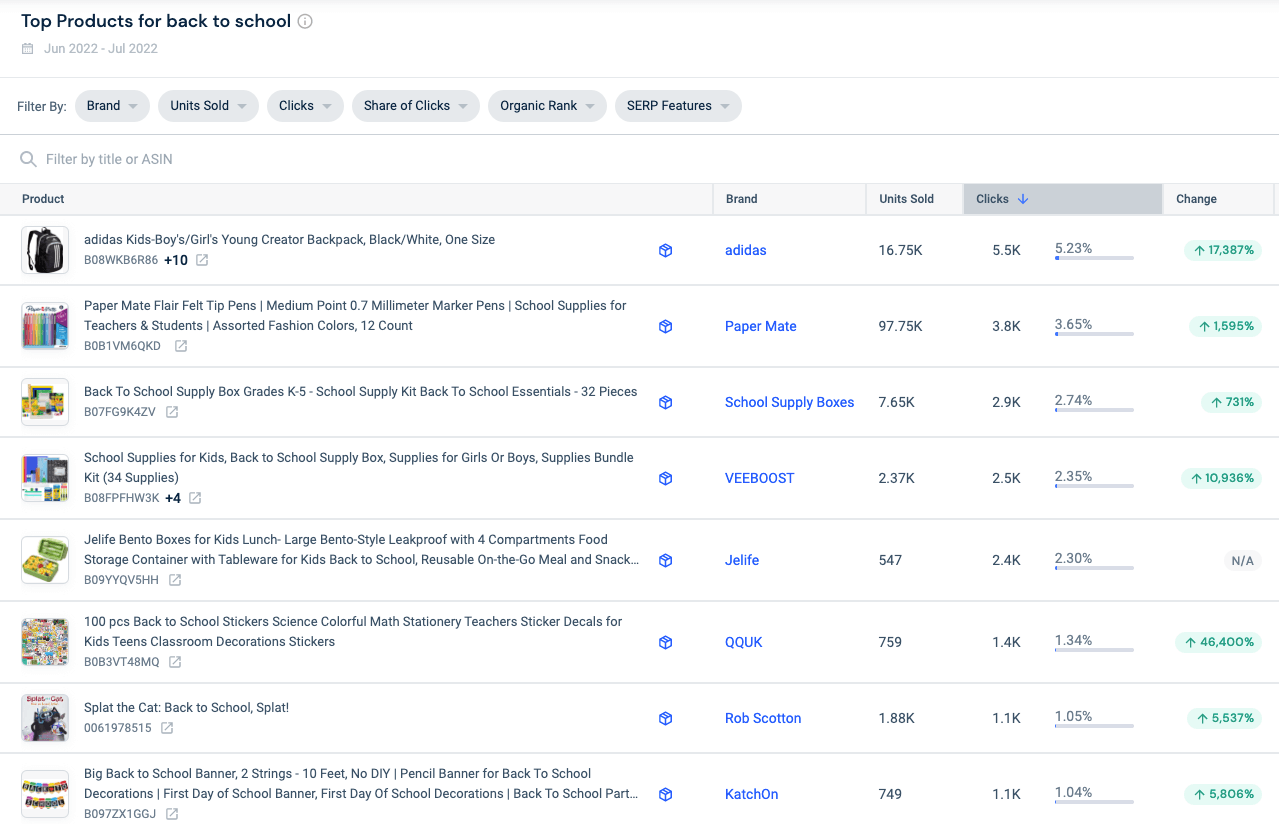Image resolution: width=1279 pixels, height=824 pixels.
Task: Open the adidas brand link
Action: tap(746, 250)
